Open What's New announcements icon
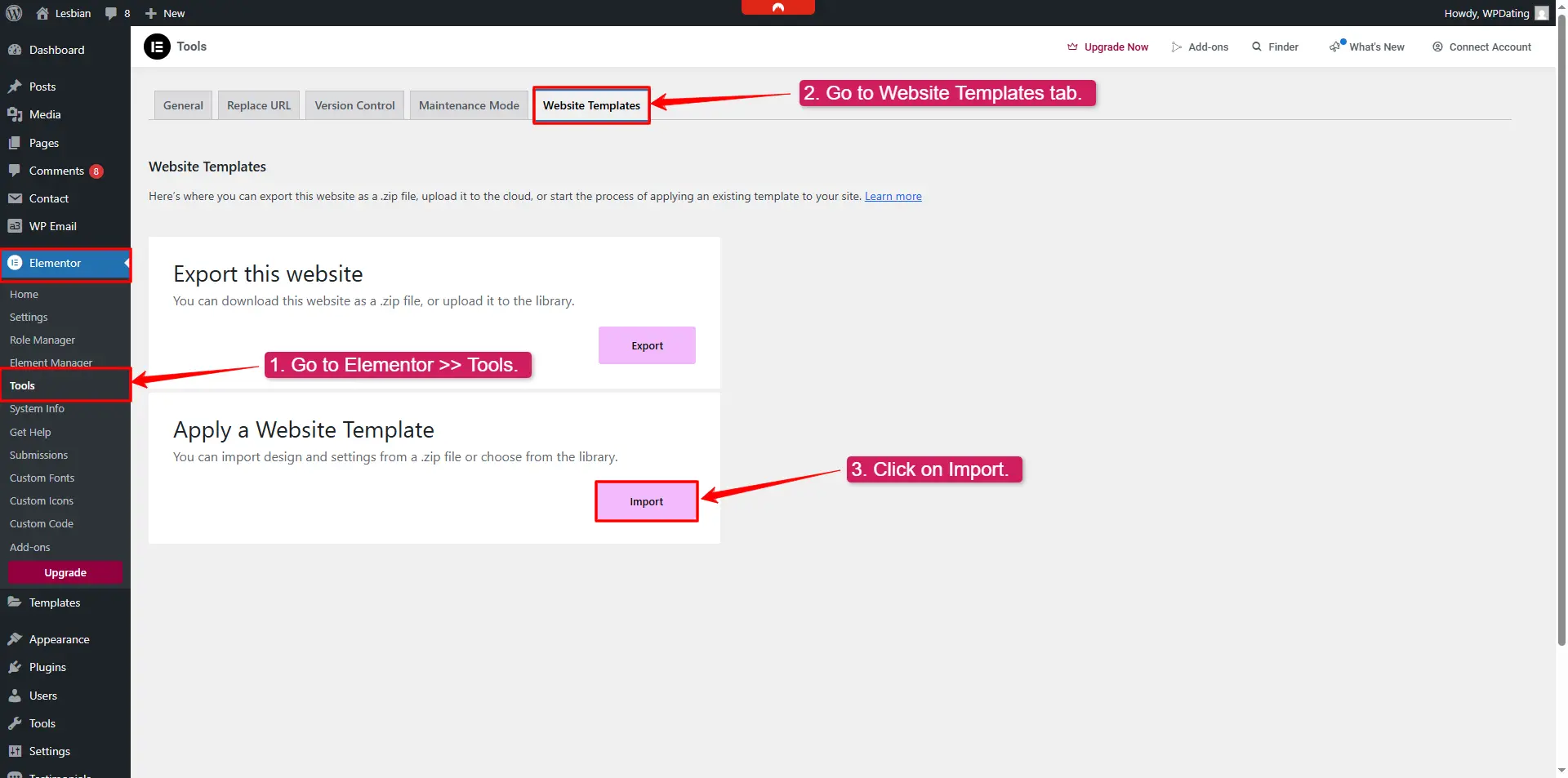Image resolution: width=1568 pixels, height=778 pixels. point(1335,47)
